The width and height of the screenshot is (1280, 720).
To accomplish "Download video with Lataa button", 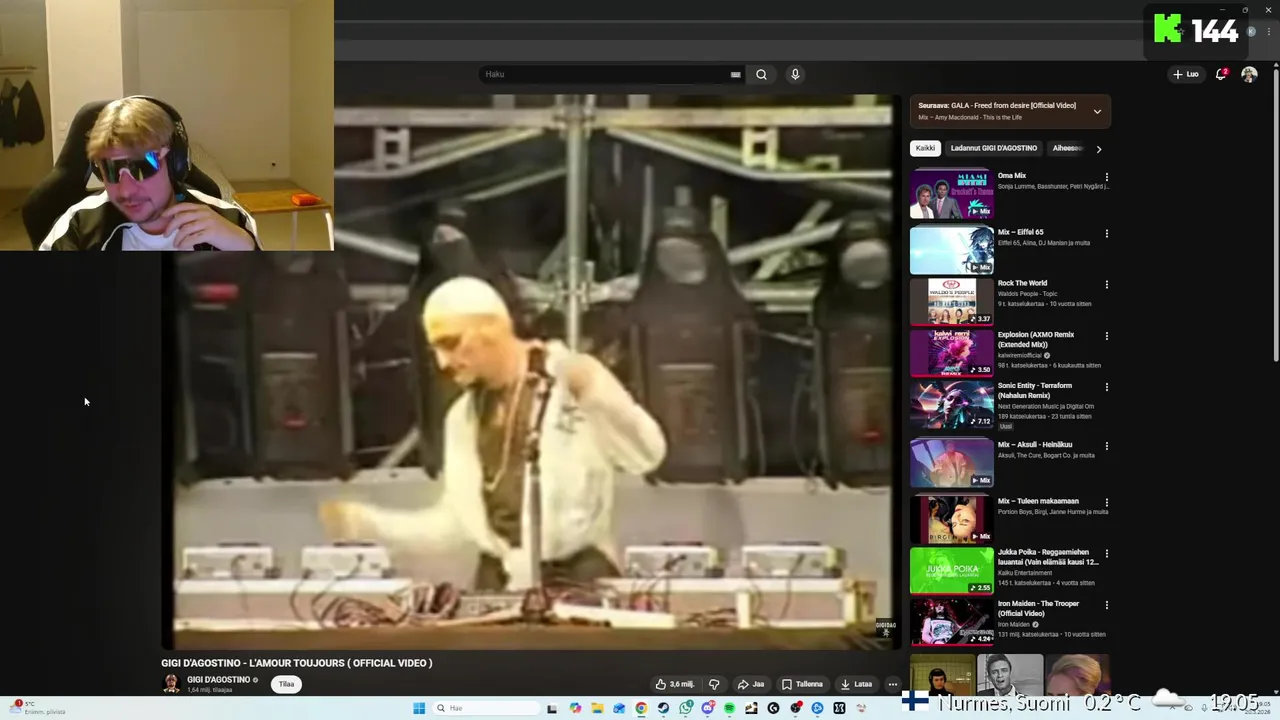I will (857, 684).
